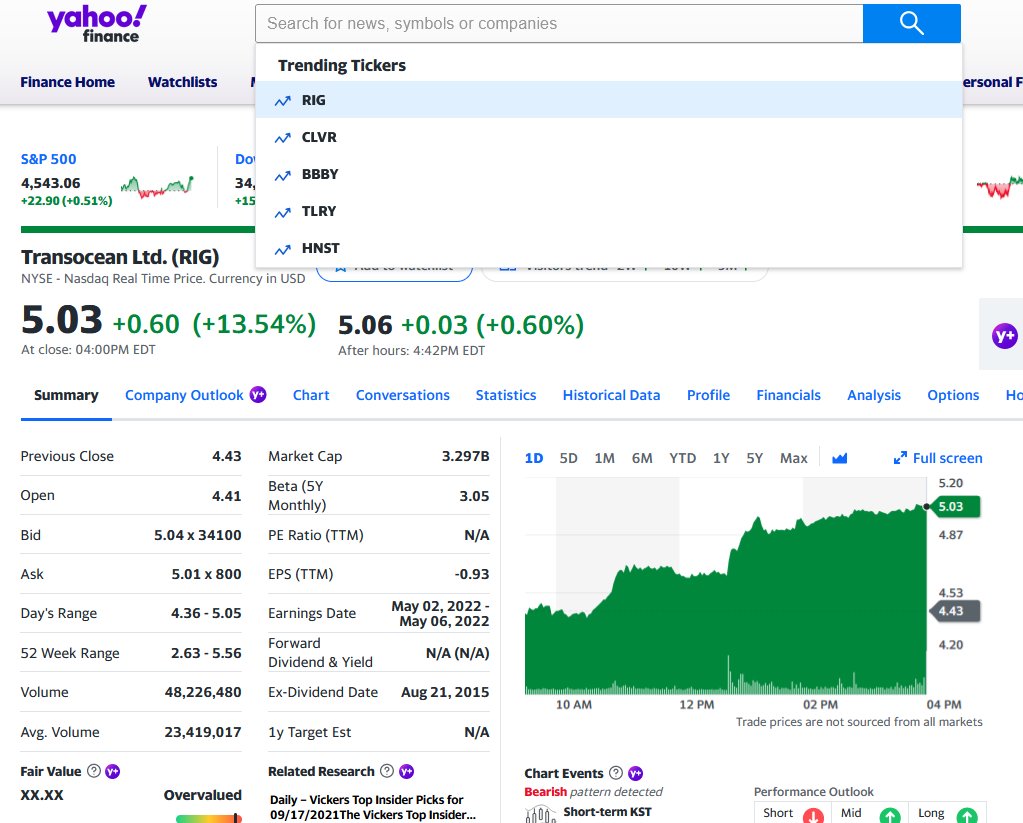Click the Y+ badge next to Company Outlook
1023x823 pixels.
[x=258, y=394]
